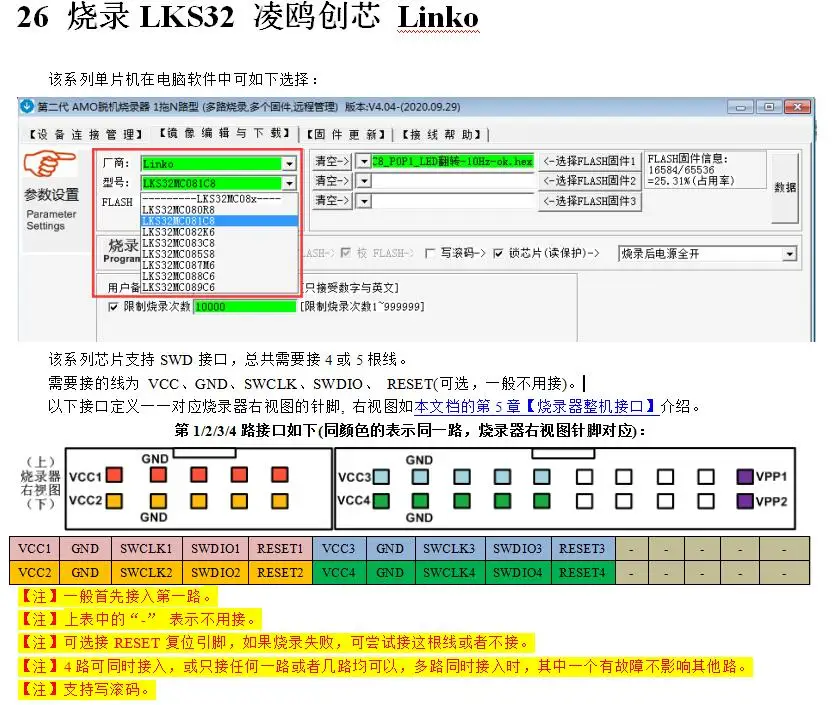This screenshot has width=837, height=705.
Task: Click the AMO programmer window title icon
Action: (27, 106)
